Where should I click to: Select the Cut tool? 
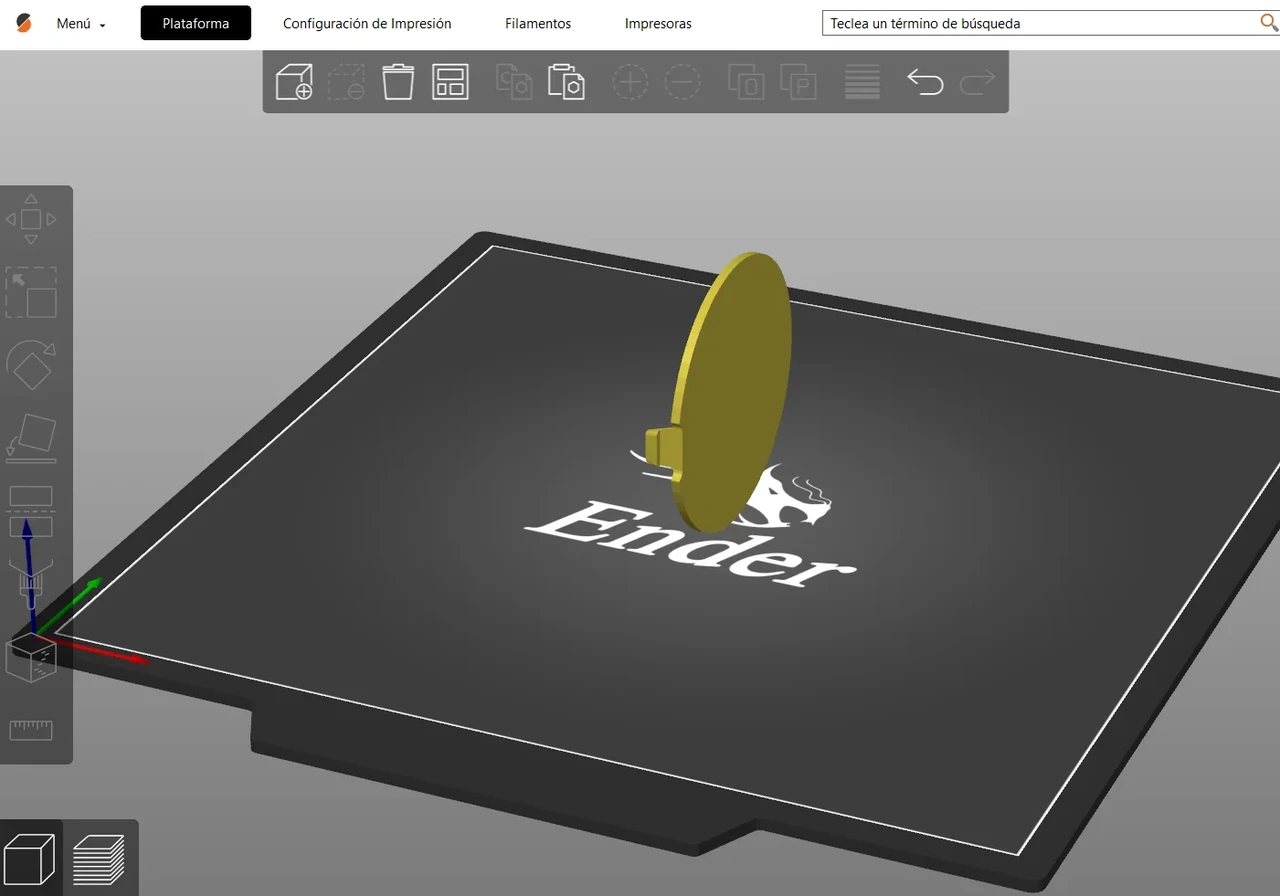coord(31,511)
